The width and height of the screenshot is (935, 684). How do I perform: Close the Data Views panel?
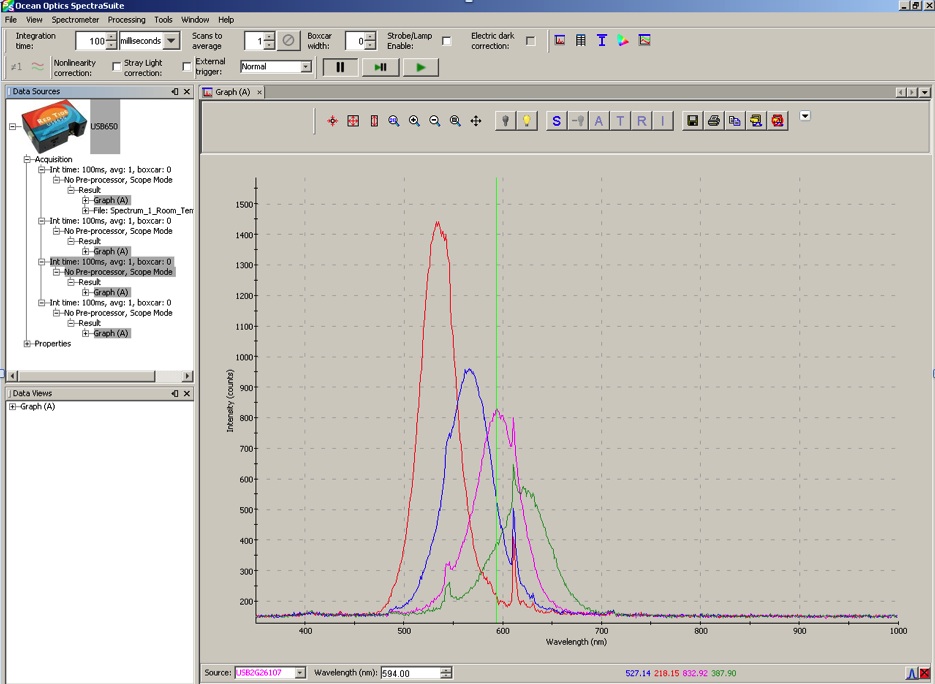coord(187,394)
